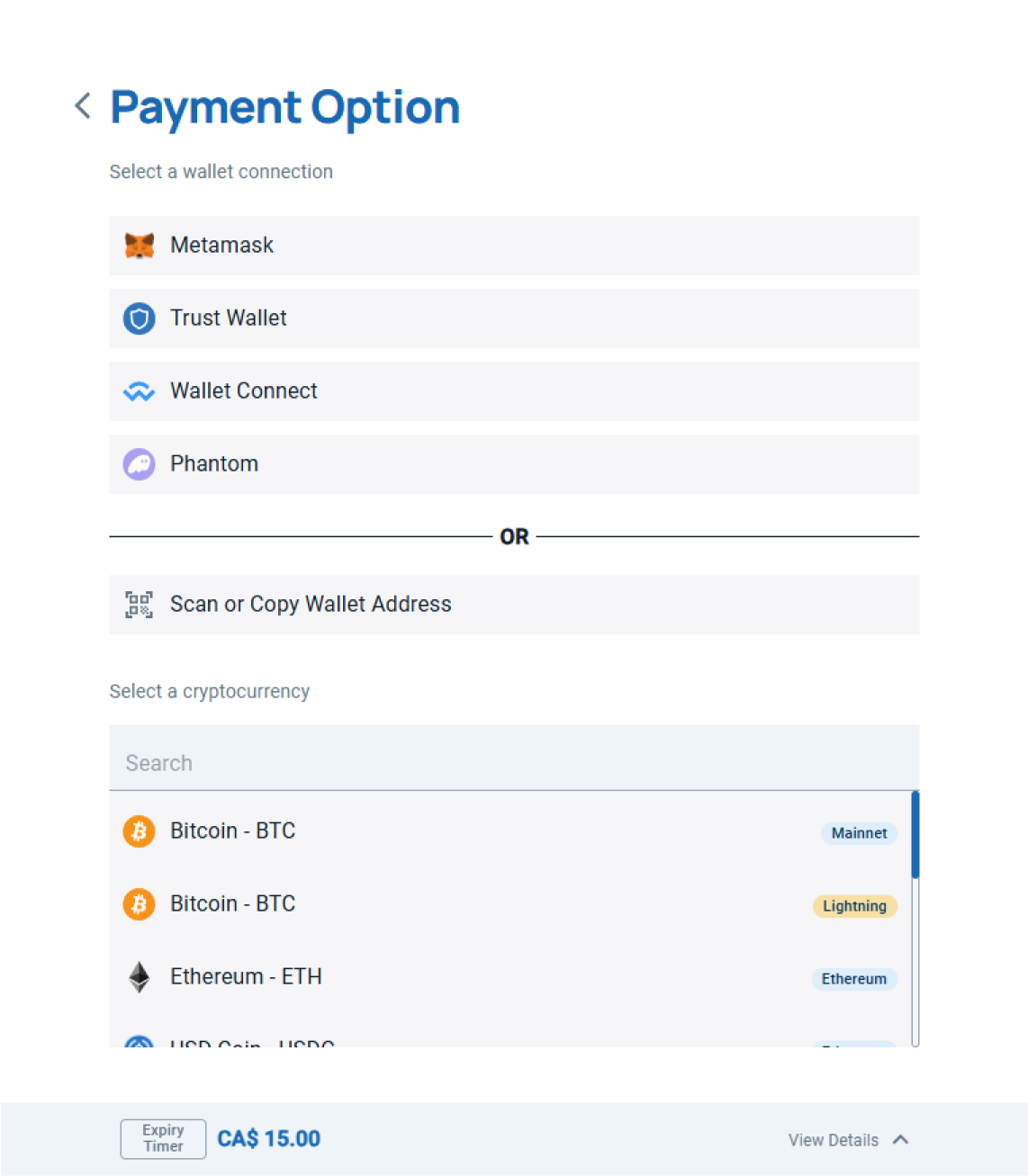
Task: Collapse the View Details chevron
Action: click(901, 1139)
